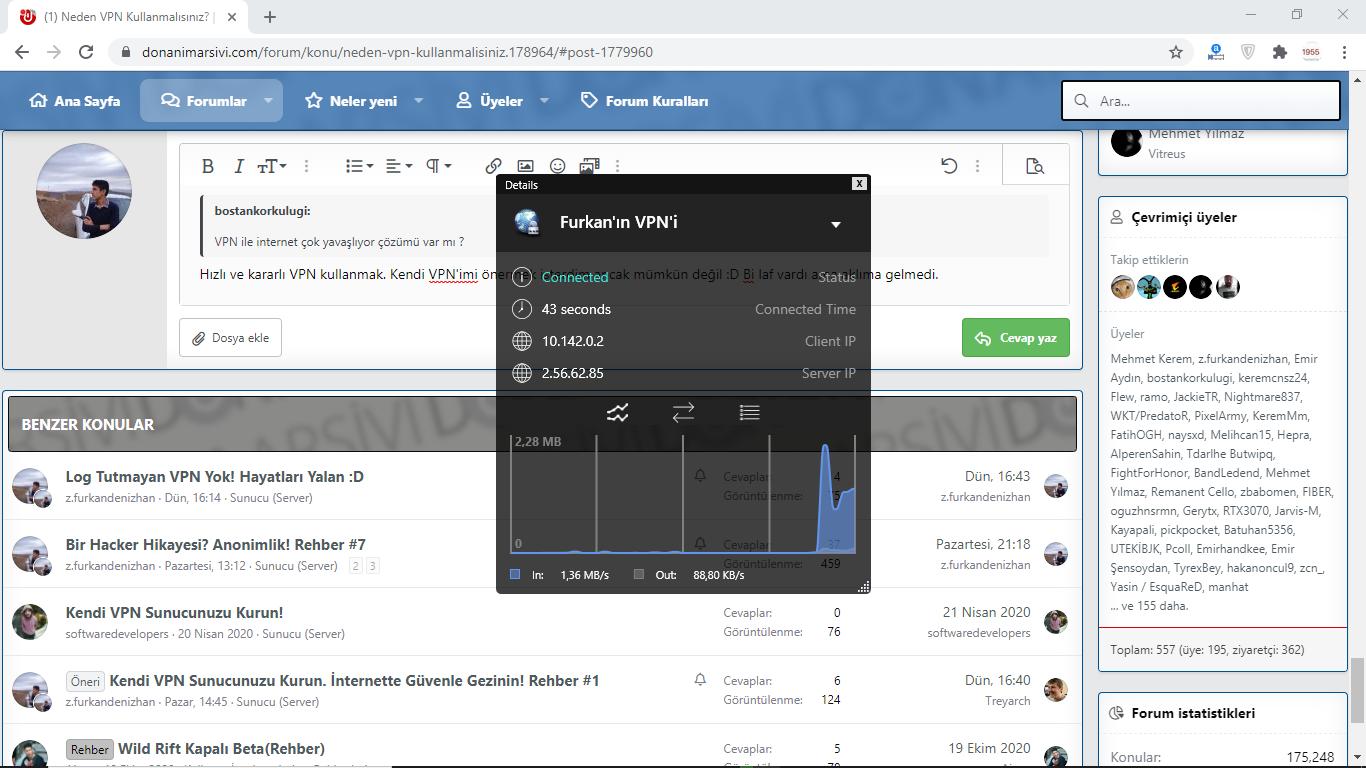Open the Wild Rift Kapalı Beta(Rehber) topic
The image size is (1366, 768).
221,749
